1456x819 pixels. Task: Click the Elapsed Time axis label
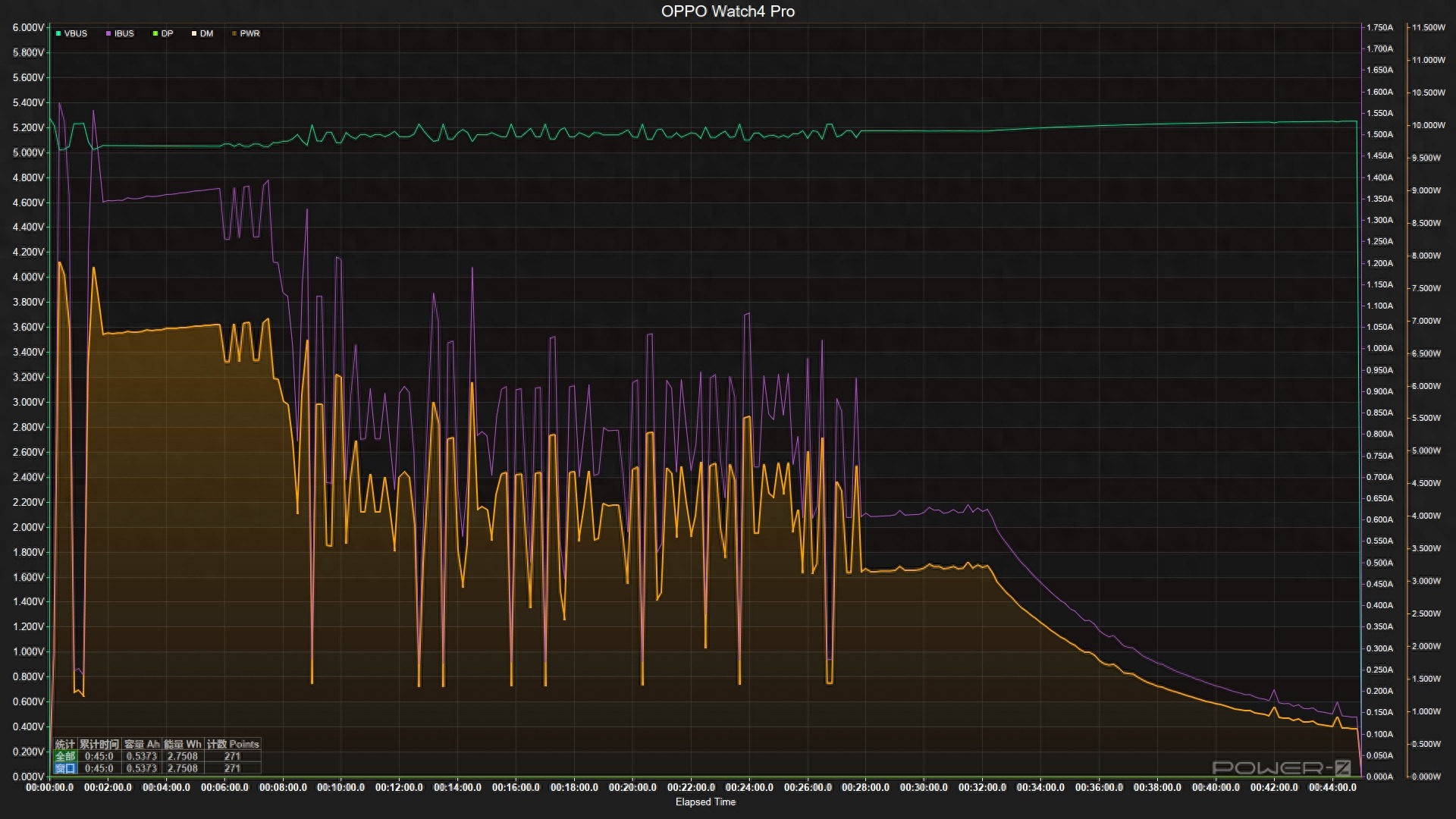tap(705, 802)
